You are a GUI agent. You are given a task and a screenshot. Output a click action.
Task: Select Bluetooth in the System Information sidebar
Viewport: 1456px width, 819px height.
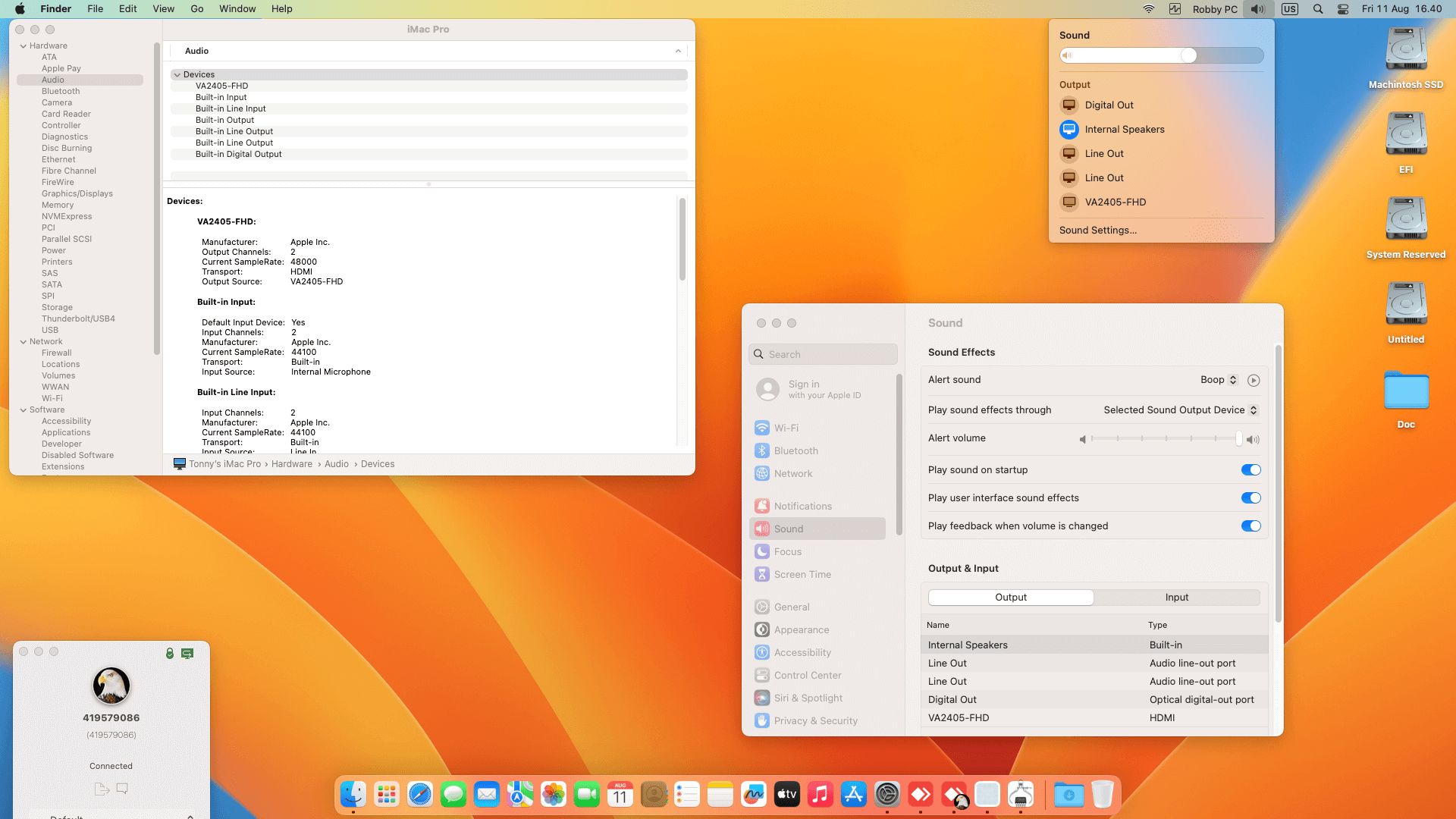click(61, 92)
